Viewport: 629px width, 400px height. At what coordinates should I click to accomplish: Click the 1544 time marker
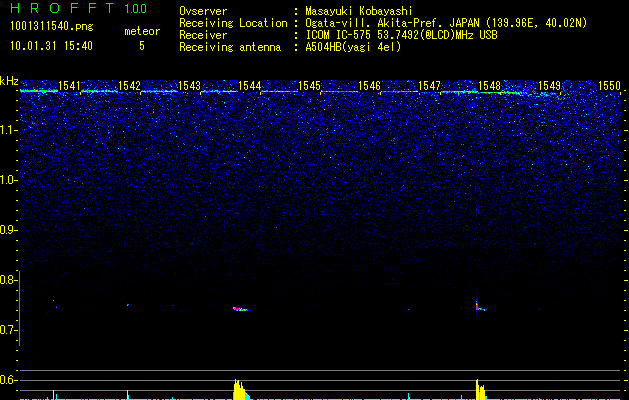250,85
